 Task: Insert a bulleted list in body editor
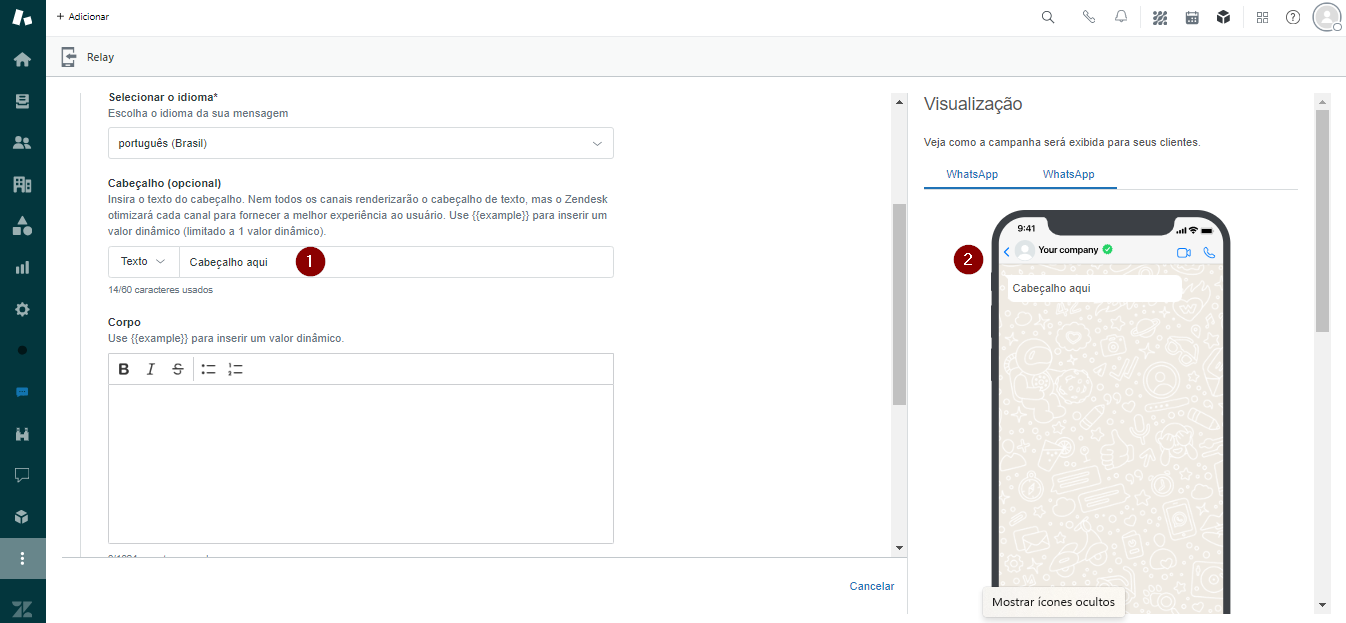(x=209, y=369)
